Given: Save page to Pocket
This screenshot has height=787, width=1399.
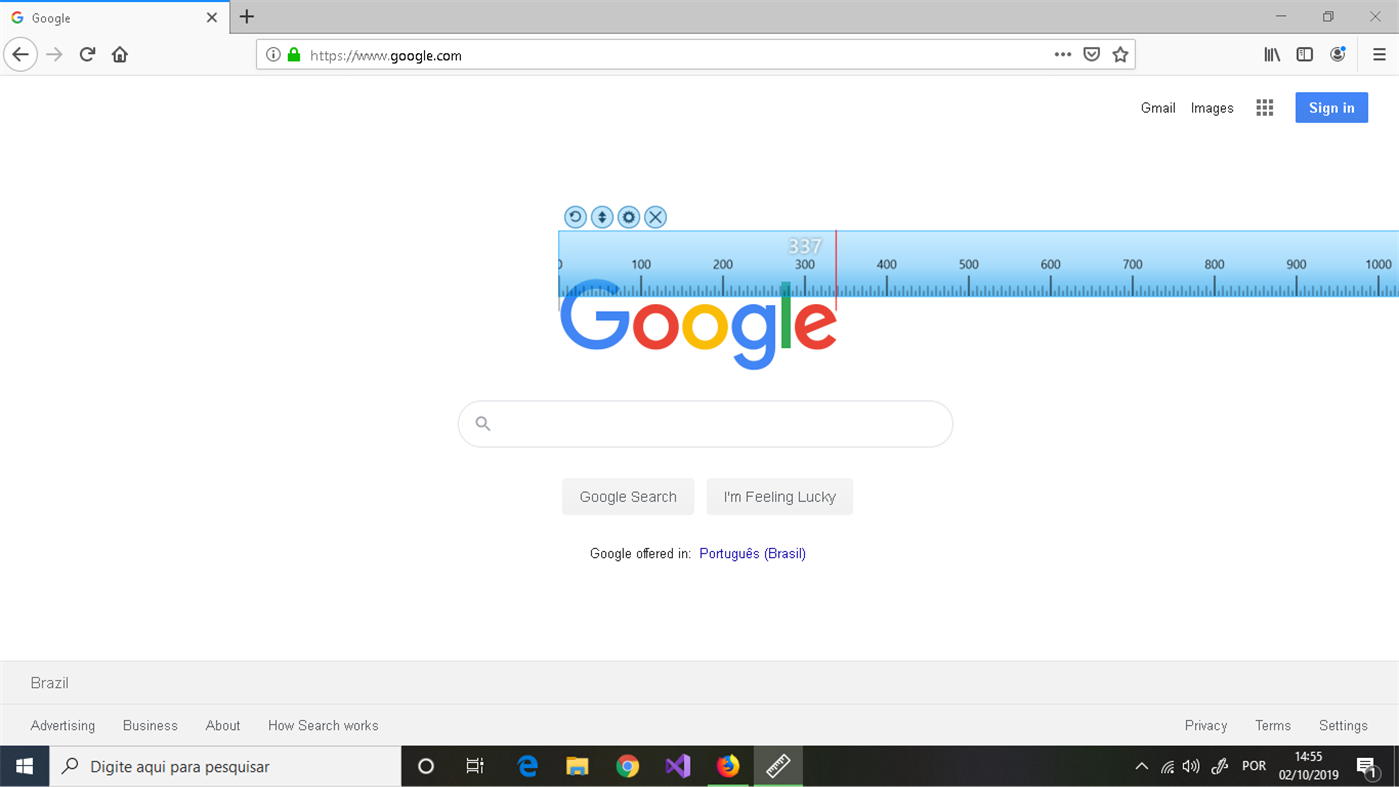Looking at the screenshot, I should (x=1092, y=55).
